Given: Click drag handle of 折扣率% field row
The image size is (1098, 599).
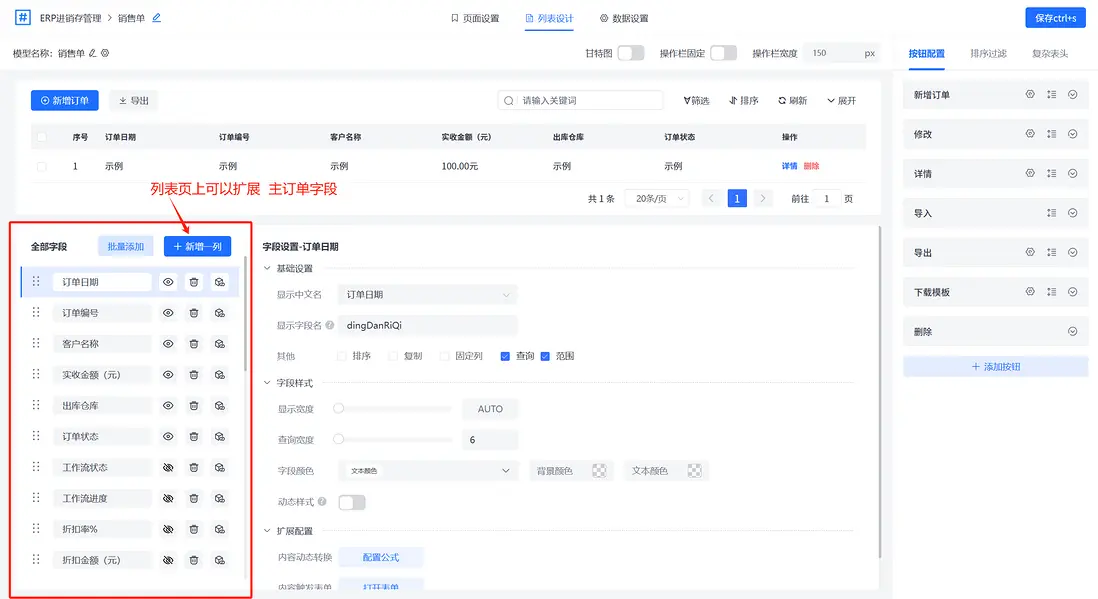Looking at the screenshot, I should coord(36,529).
